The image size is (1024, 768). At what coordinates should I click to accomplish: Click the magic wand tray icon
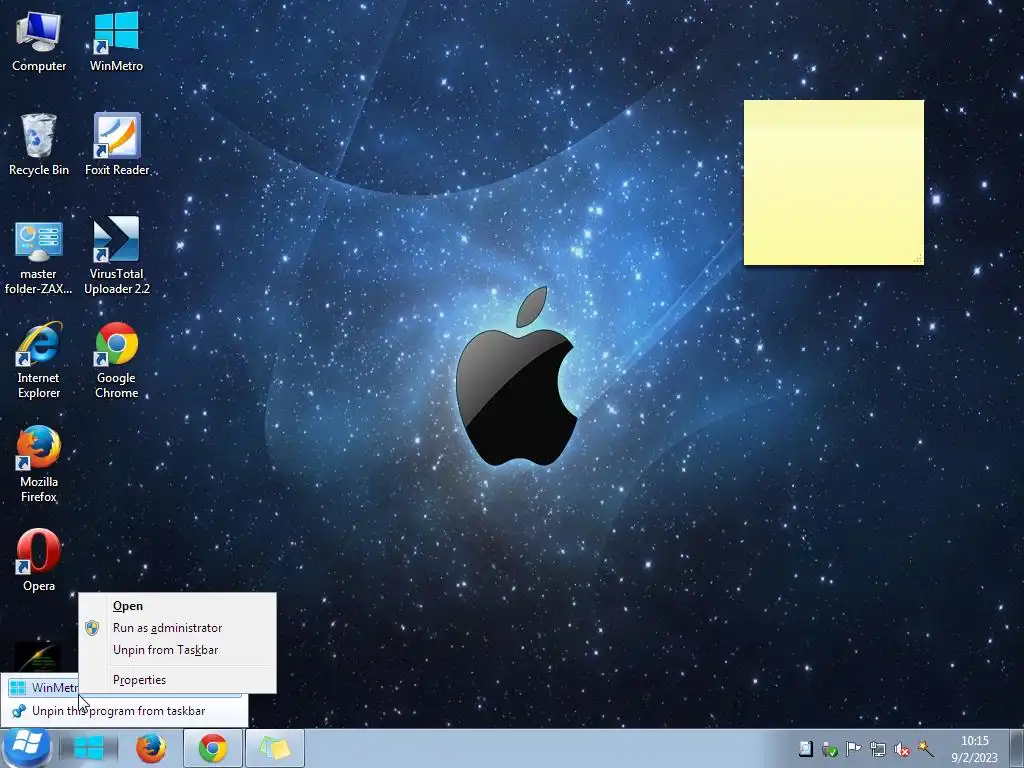[x=925, y=748]
